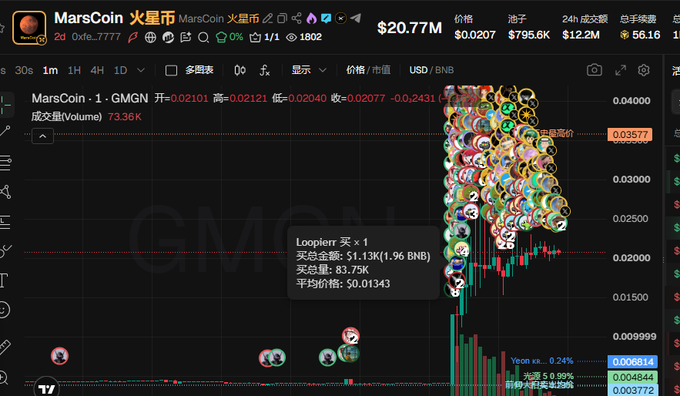
Task: Click the Yeon KR 0.24% marker label
Action: coord(542,361)
